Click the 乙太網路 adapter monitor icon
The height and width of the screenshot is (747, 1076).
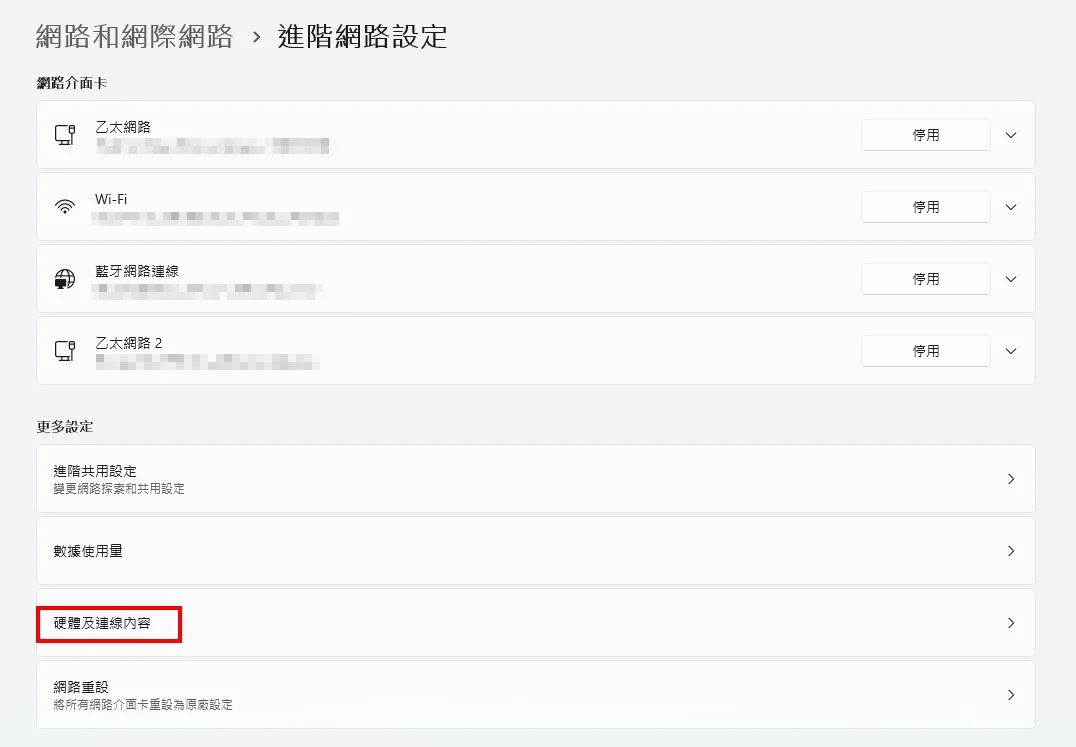coord(65,135)
